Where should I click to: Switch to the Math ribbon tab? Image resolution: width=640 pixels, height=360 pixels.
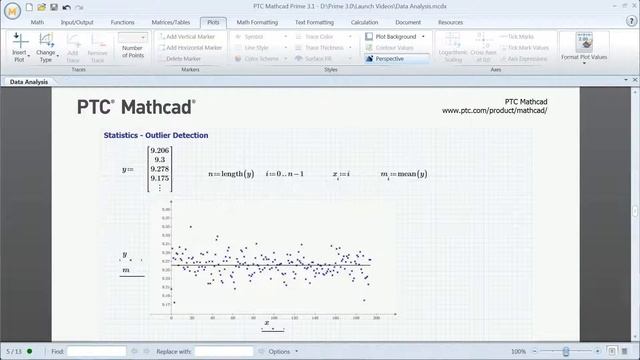point(37,22)
